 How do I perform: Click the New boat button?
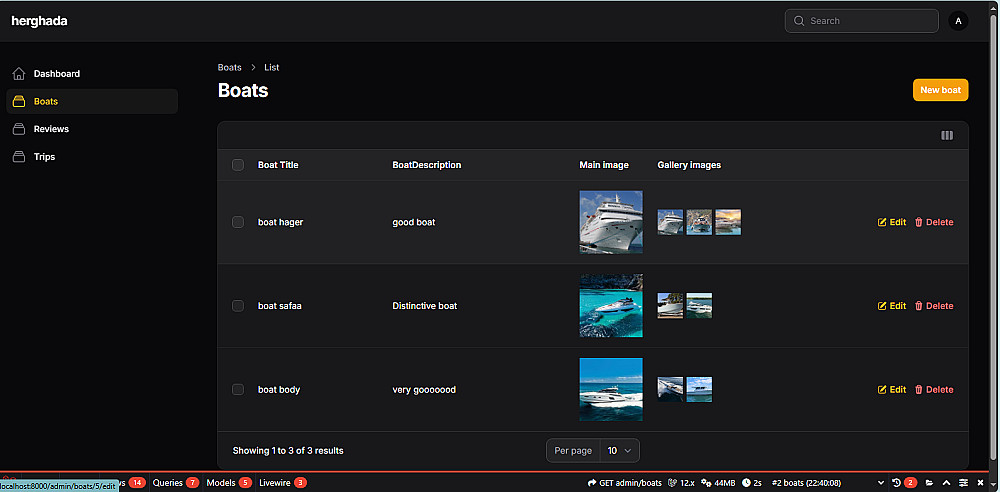click(x=941, y=90)
